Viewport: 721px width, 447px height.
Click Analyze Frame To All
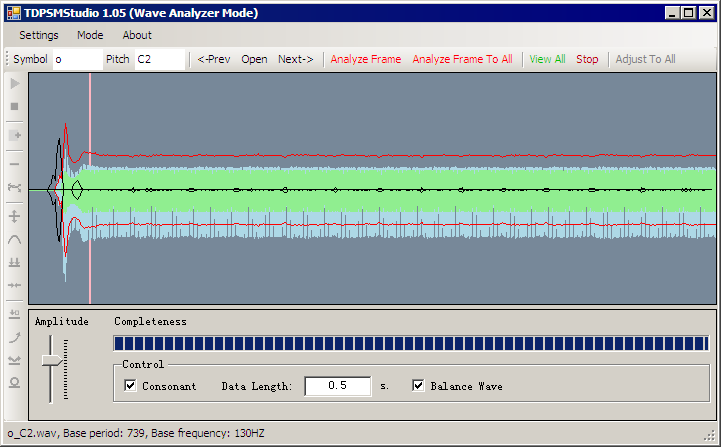click(462, 59)
